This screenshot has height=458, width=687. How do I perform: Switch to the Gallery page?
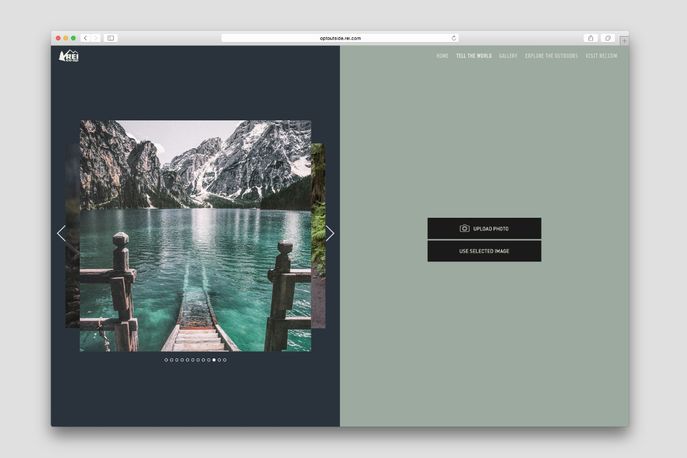pyautogui.click(x=508, y=56)
